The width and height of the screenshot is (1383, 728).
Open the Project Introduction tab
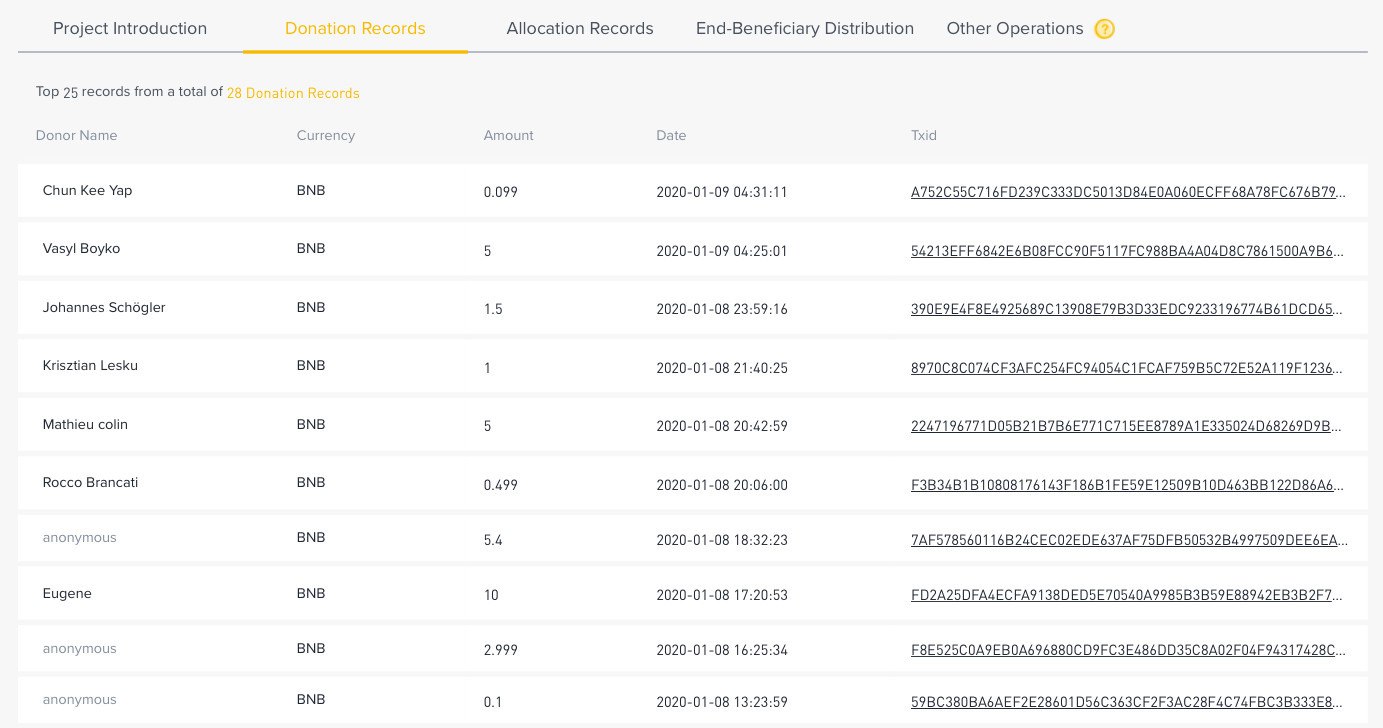[x=130, y=29]
